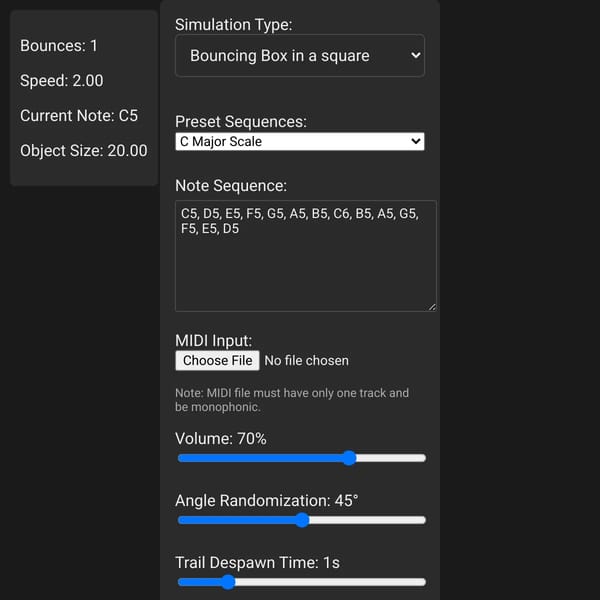Click the 'Volume: 70%' label
Image resolution: width=600 pixels, height=600 pixels.
coord(221,439)
